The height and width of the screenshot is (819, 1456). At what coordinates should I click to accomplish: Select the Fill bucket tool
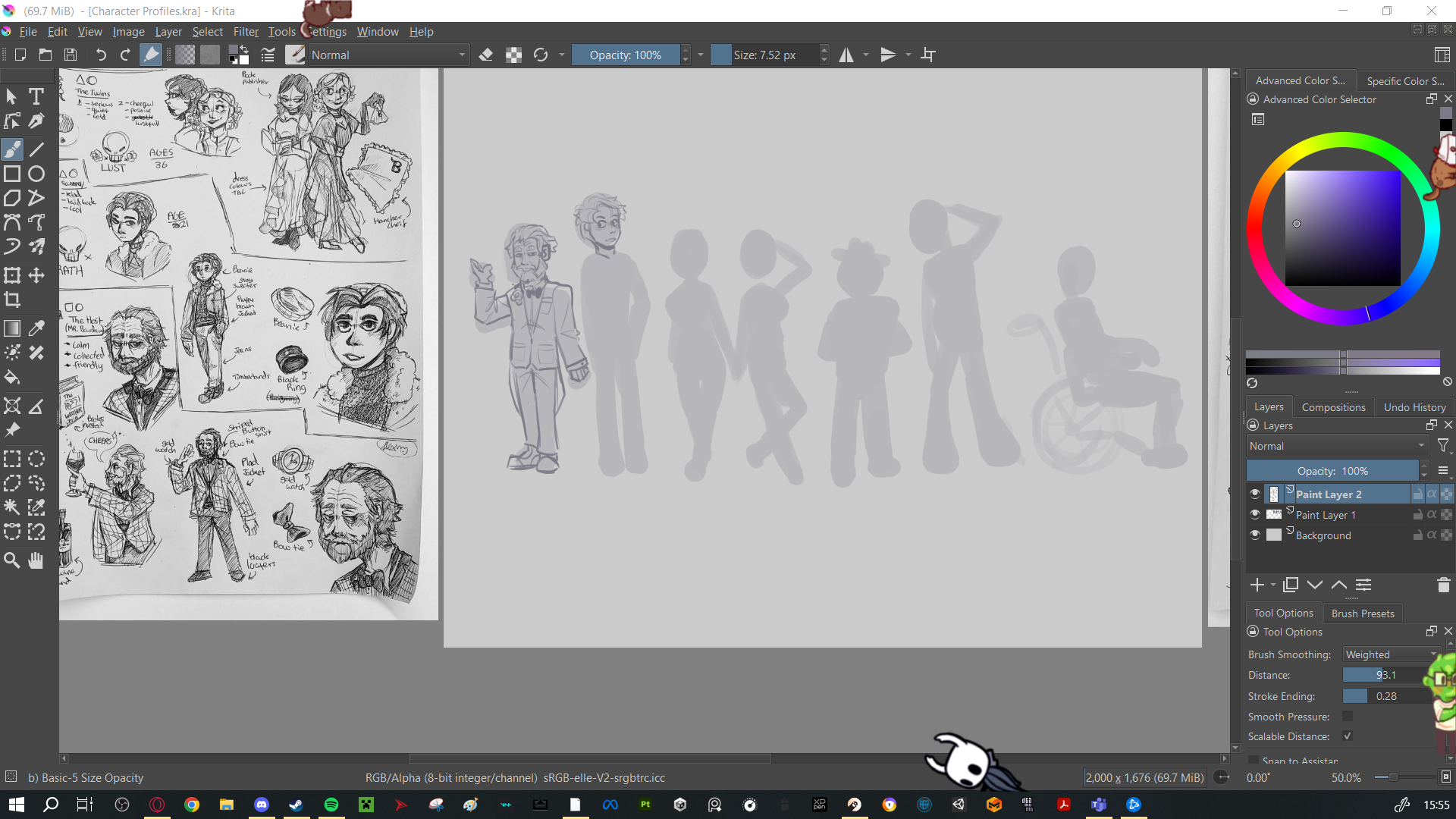[x=12, y=378]
